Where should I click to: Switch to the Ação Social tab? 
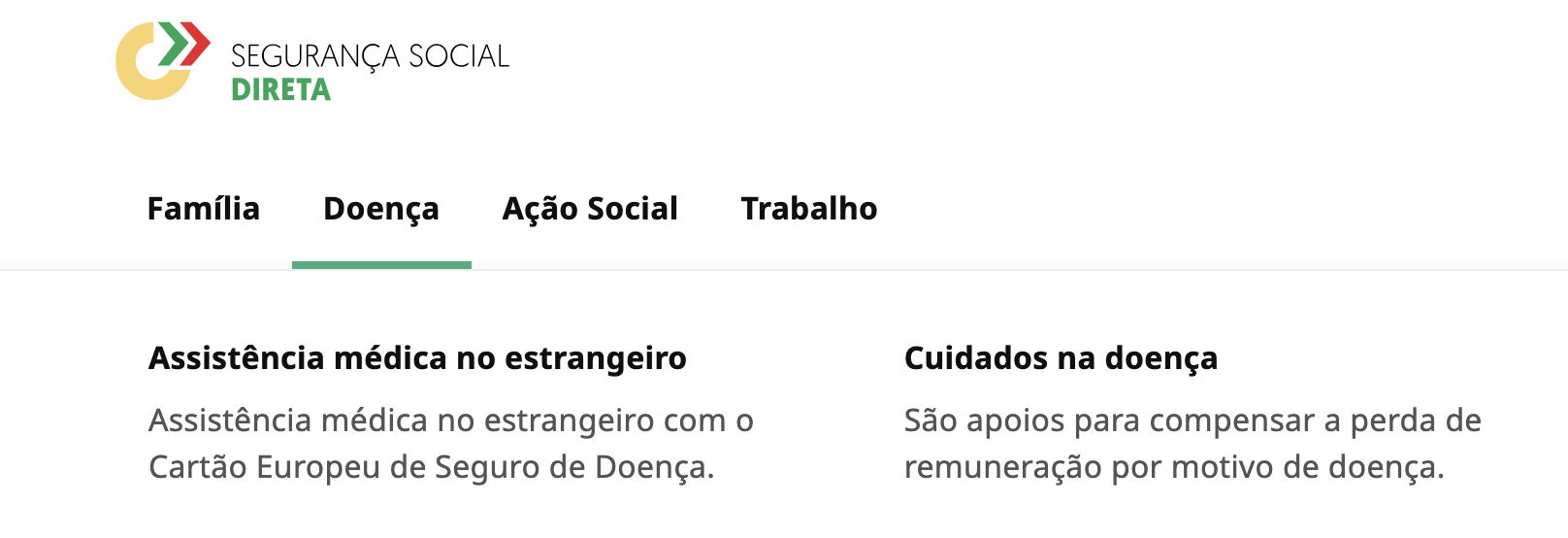(x=590, y=209)
